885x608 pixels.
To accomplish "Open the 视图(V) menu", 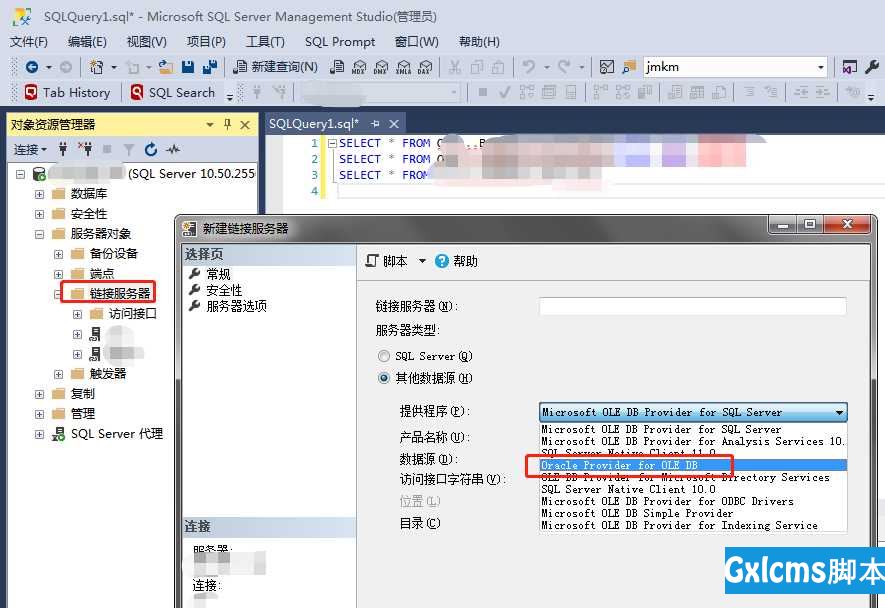I will (147, 42).
